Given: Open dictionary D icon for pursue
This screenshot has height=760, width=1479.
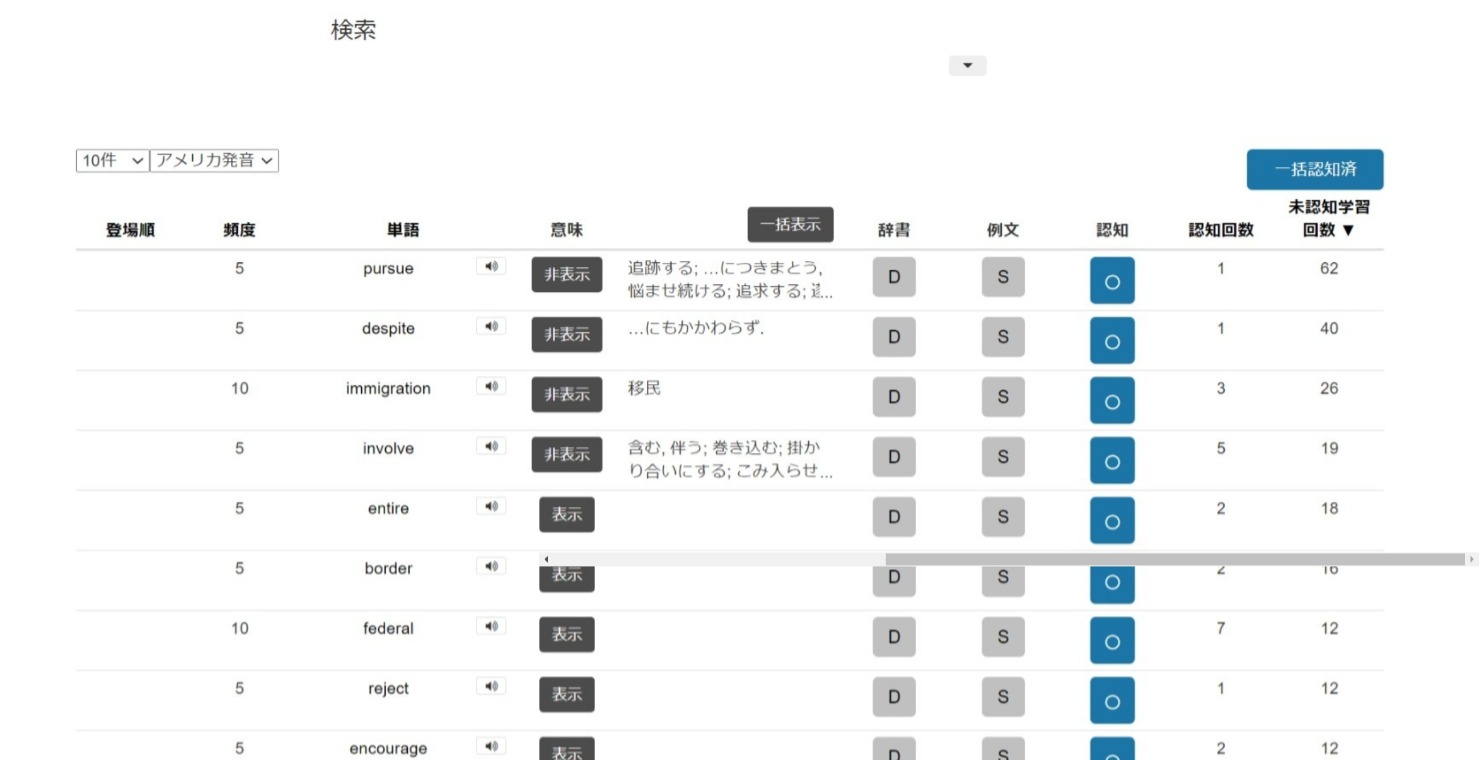Looking at the screenshot, I should (x=894, y=277).
